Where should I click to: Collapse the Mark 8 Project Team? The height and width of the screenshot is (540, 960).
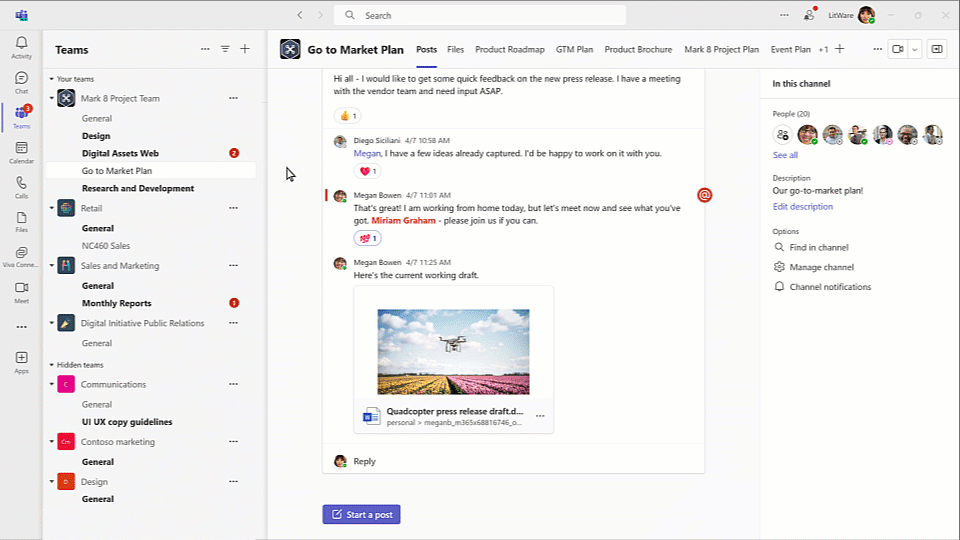(52, 98)
